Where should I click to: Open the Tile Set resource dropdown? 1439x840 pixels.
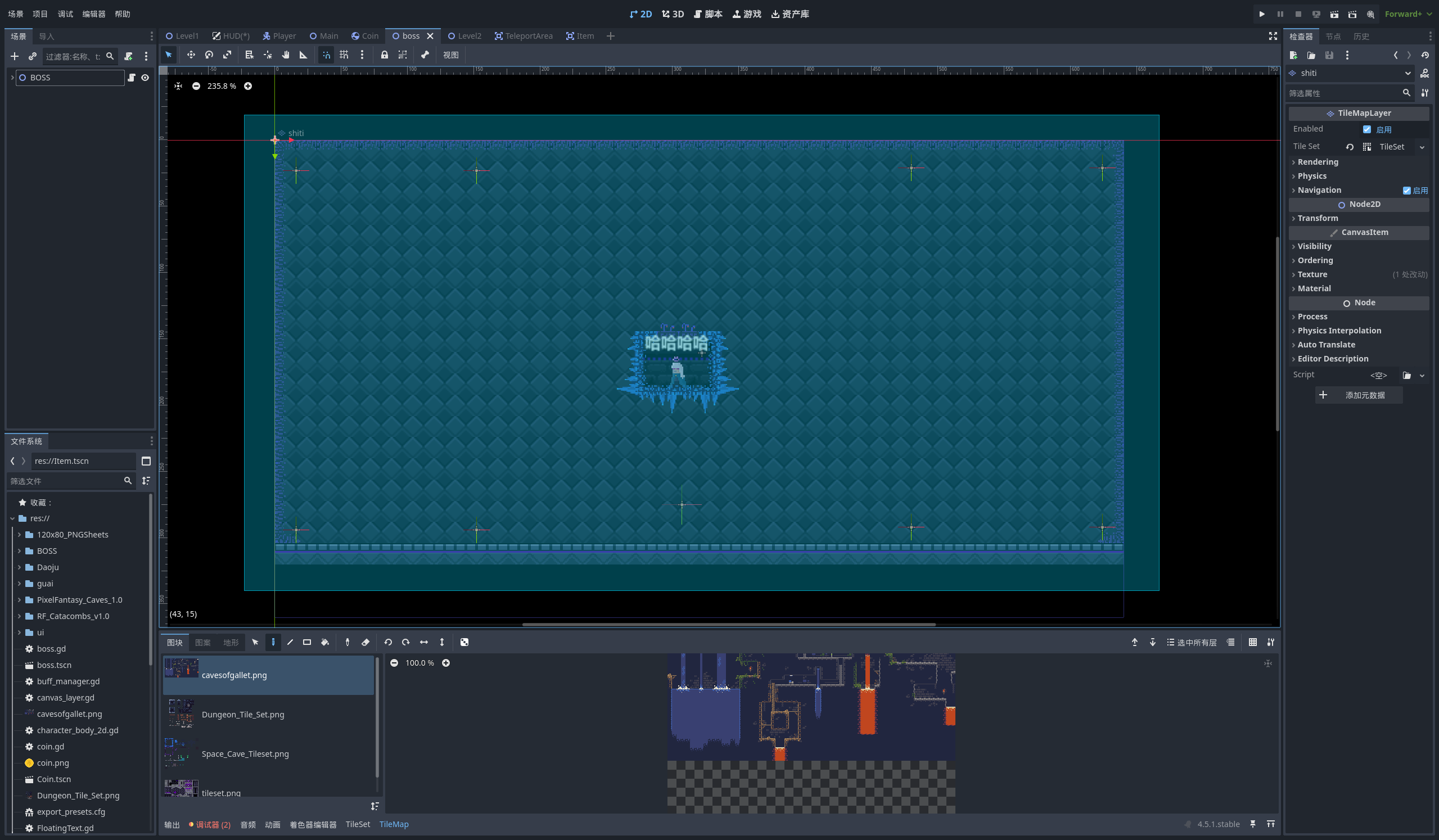click(x=1422, y=147)
